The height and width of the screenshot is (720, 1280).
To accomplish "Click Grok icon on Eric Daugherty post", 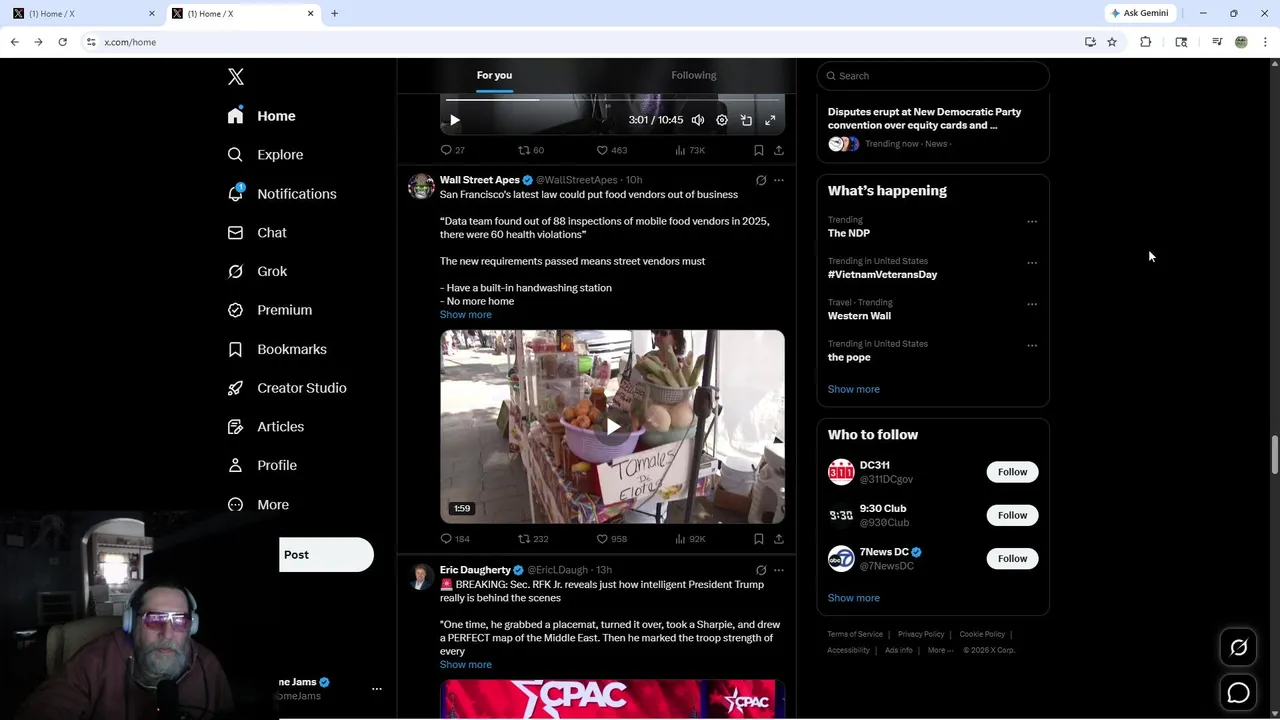I will 761,571.
